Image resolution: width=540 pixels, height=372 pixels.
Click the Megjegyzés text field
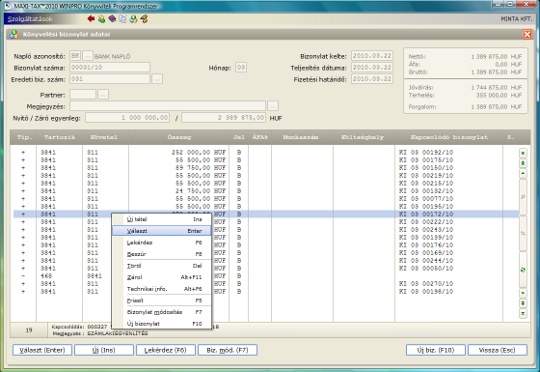[x=168, y=106]
